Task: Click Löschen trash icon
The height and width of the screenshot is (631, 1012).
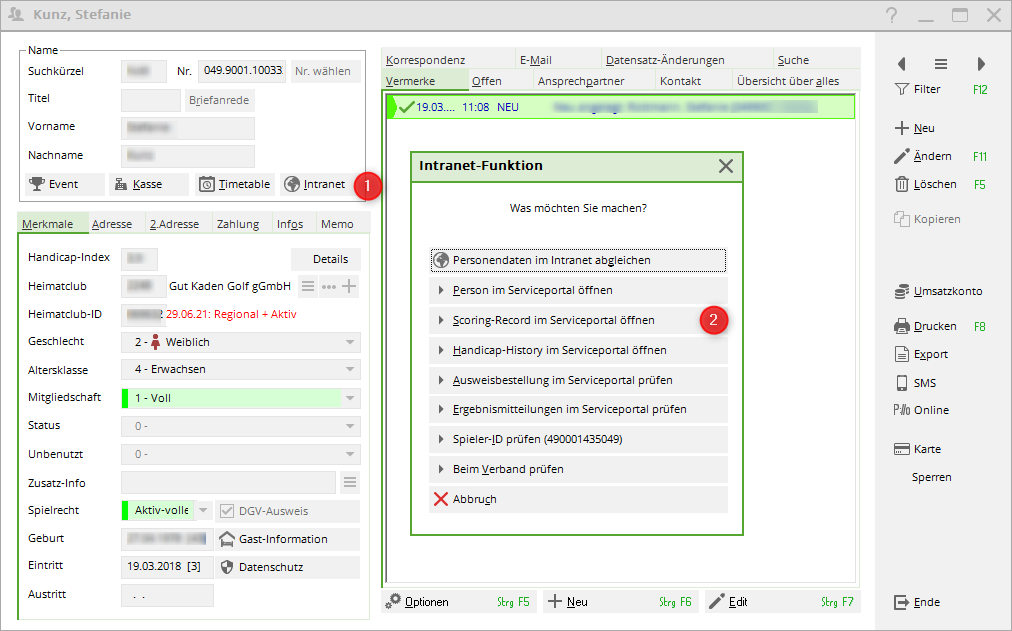Action: tap(901, 184)
